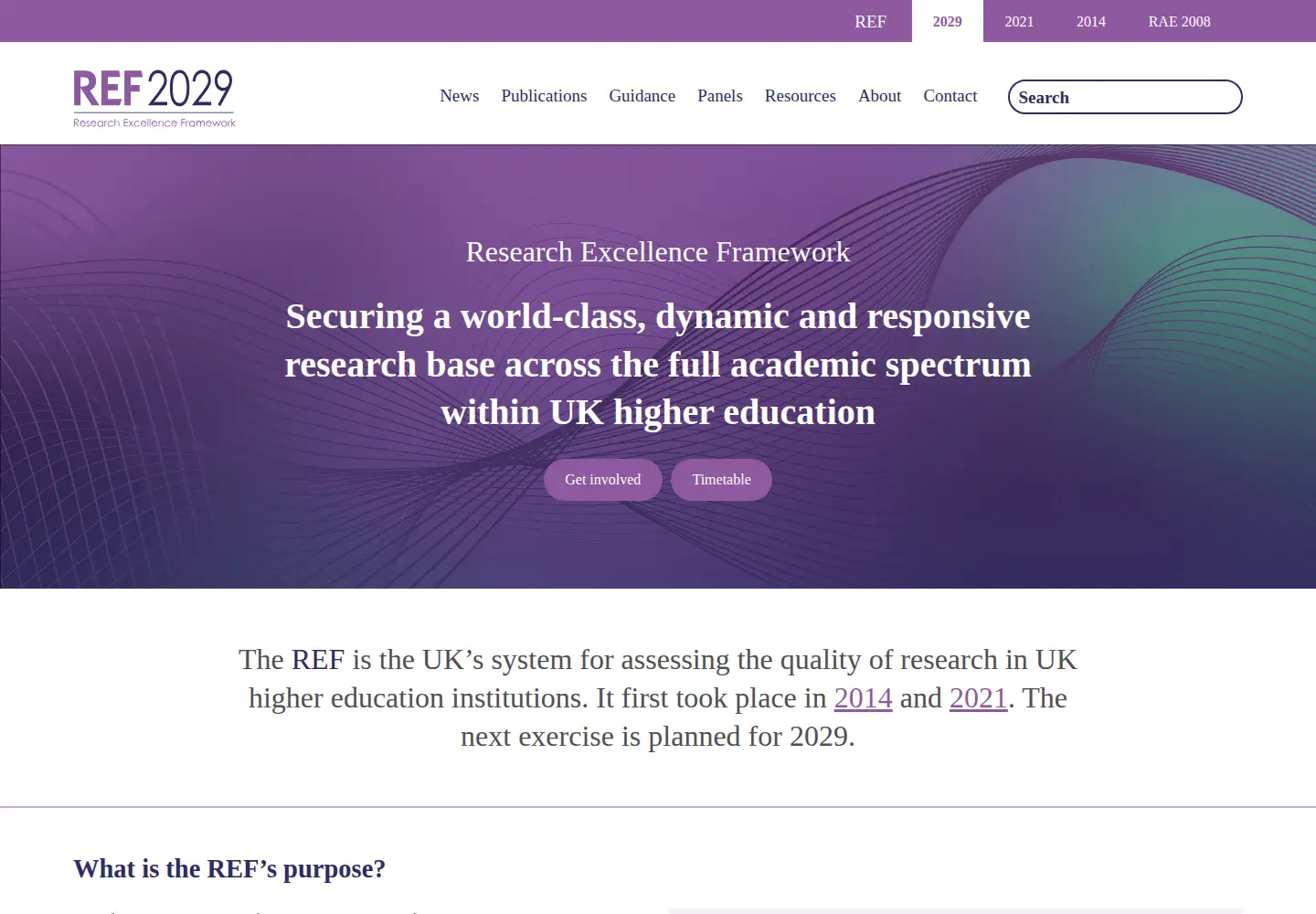
Task: Select Panels in the main navigation
Action: click(x=719, y=96)
